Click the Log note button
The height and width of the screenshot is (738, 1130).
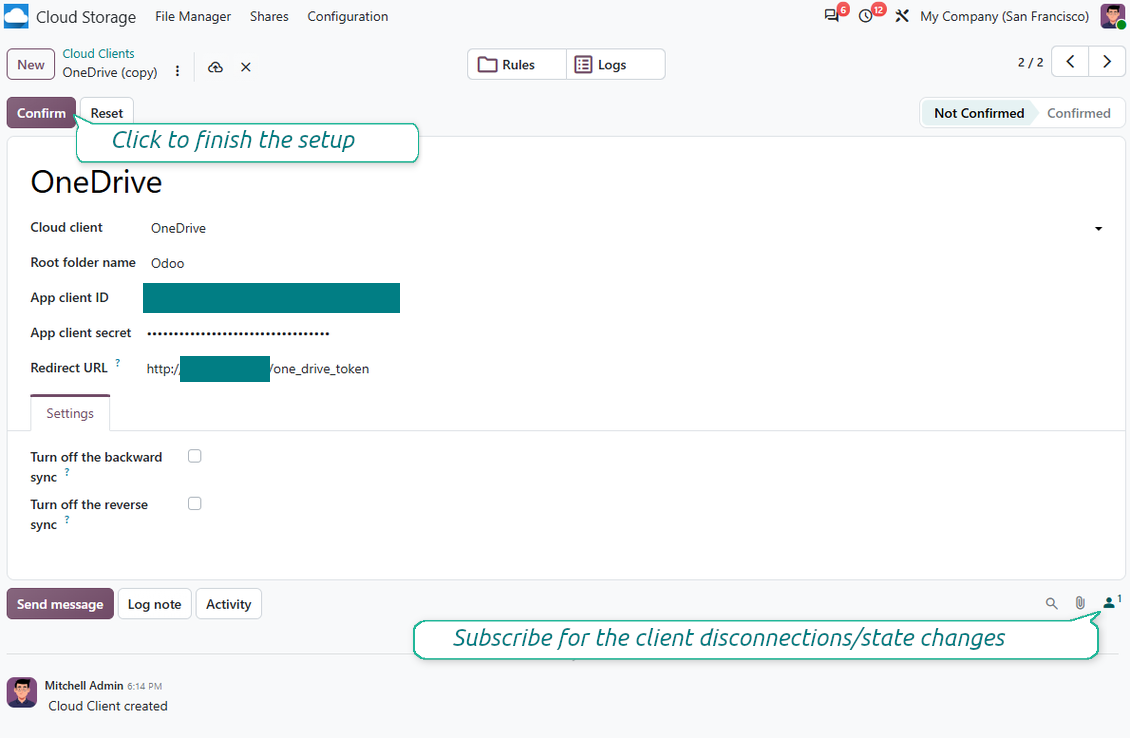click(x=154, y=604)
